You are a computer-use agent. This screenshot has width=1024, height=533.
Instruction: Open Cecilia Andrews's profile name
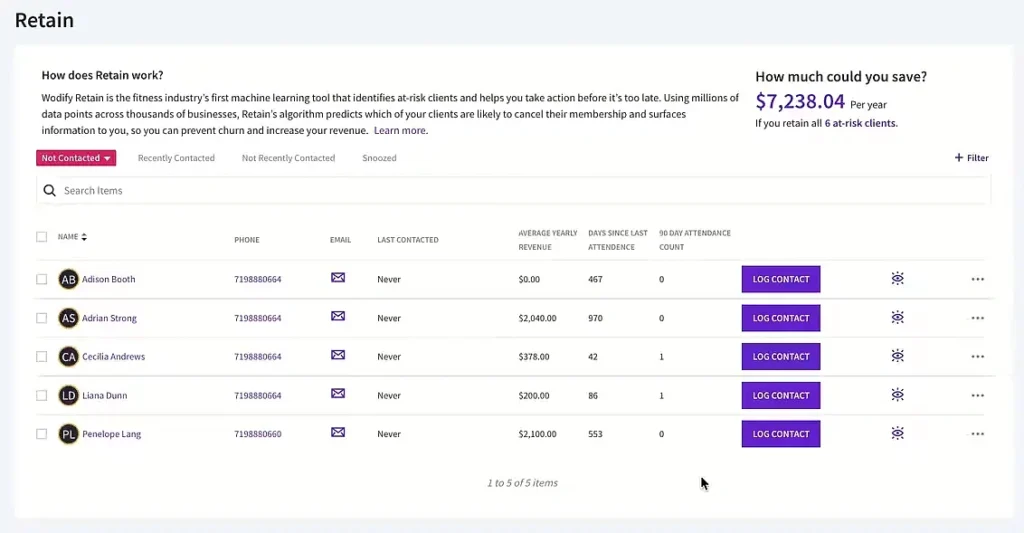[x=114, y=357]
